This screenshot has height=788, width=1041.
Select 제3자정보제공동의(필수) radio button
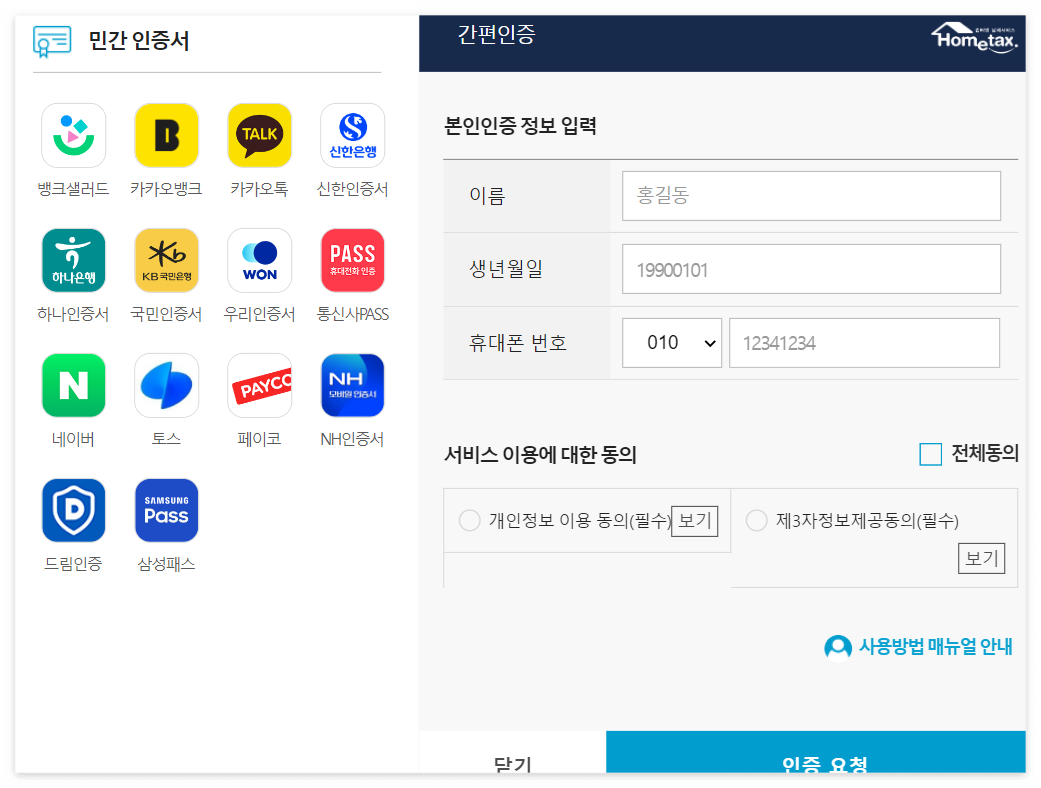756,520
